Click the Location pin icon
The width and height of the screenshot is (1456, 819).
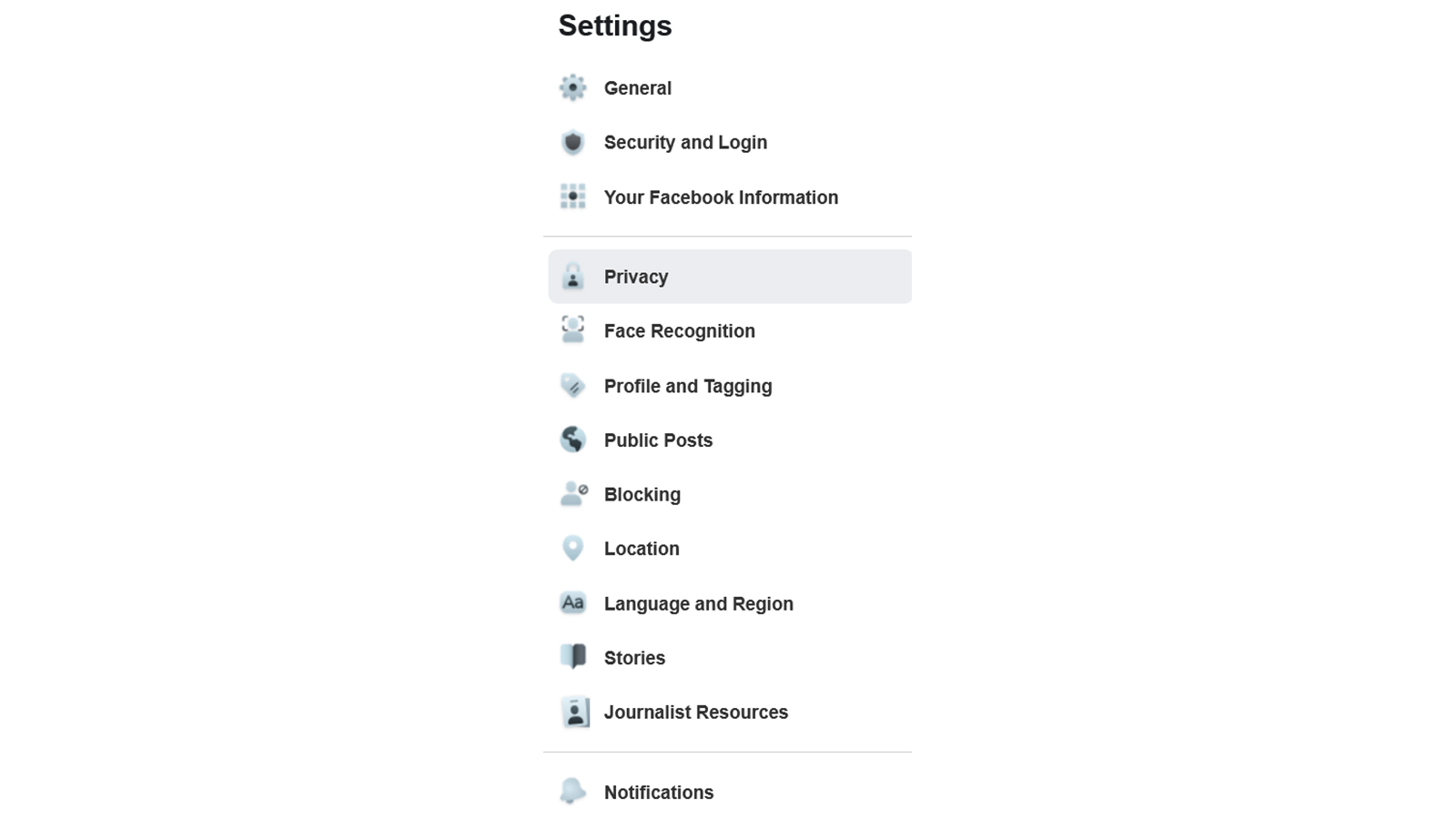tap(572, 549)
